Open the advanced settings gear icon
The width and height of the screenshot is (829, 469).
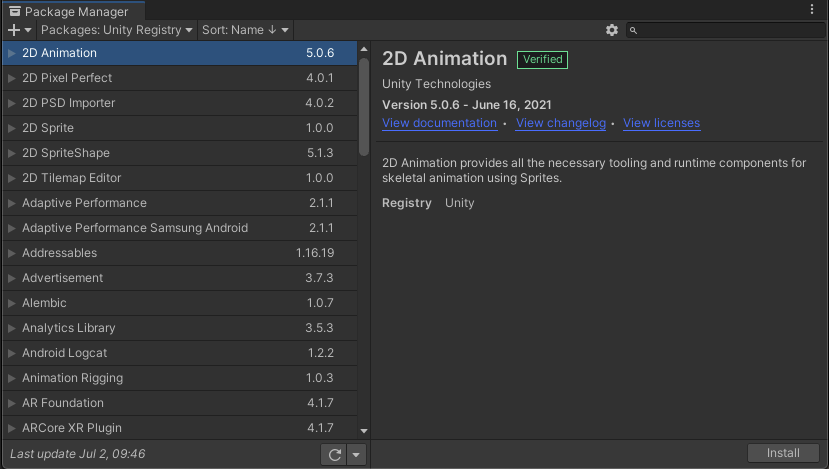pos(612,30)
